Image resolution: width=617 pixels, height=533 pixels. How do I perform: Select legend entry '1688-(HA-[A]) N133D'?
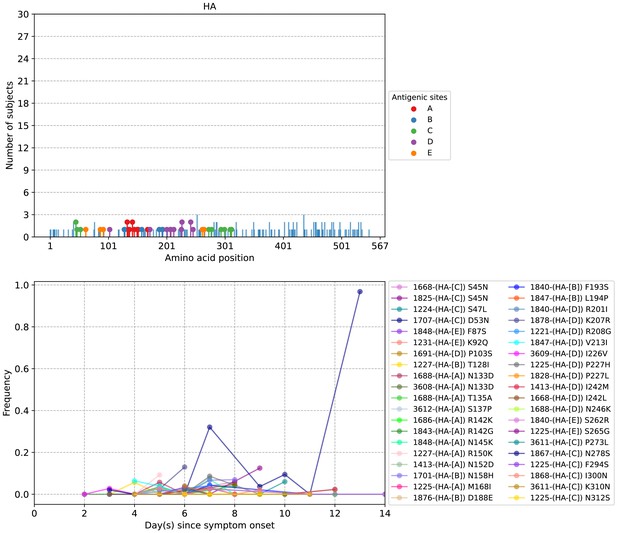click(x=442, y=376)
